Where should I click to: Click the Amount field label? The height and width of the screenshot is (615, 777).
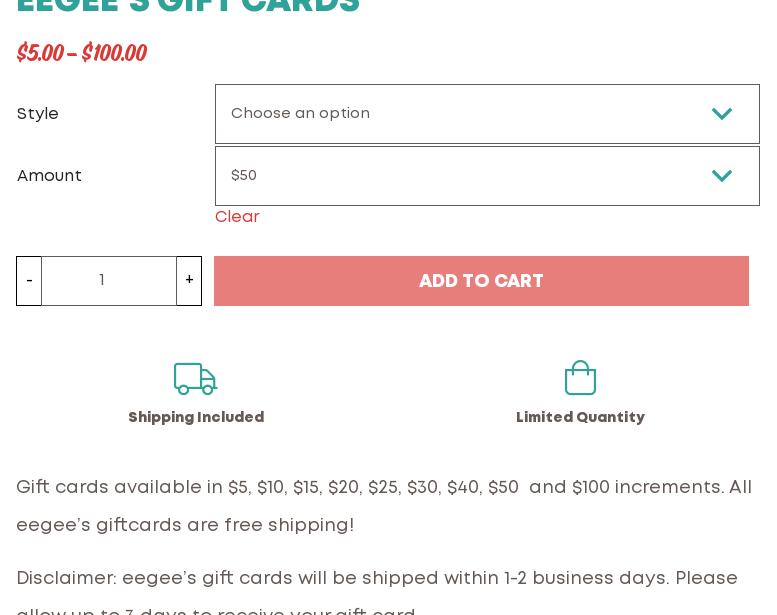(x=50, y=176)
